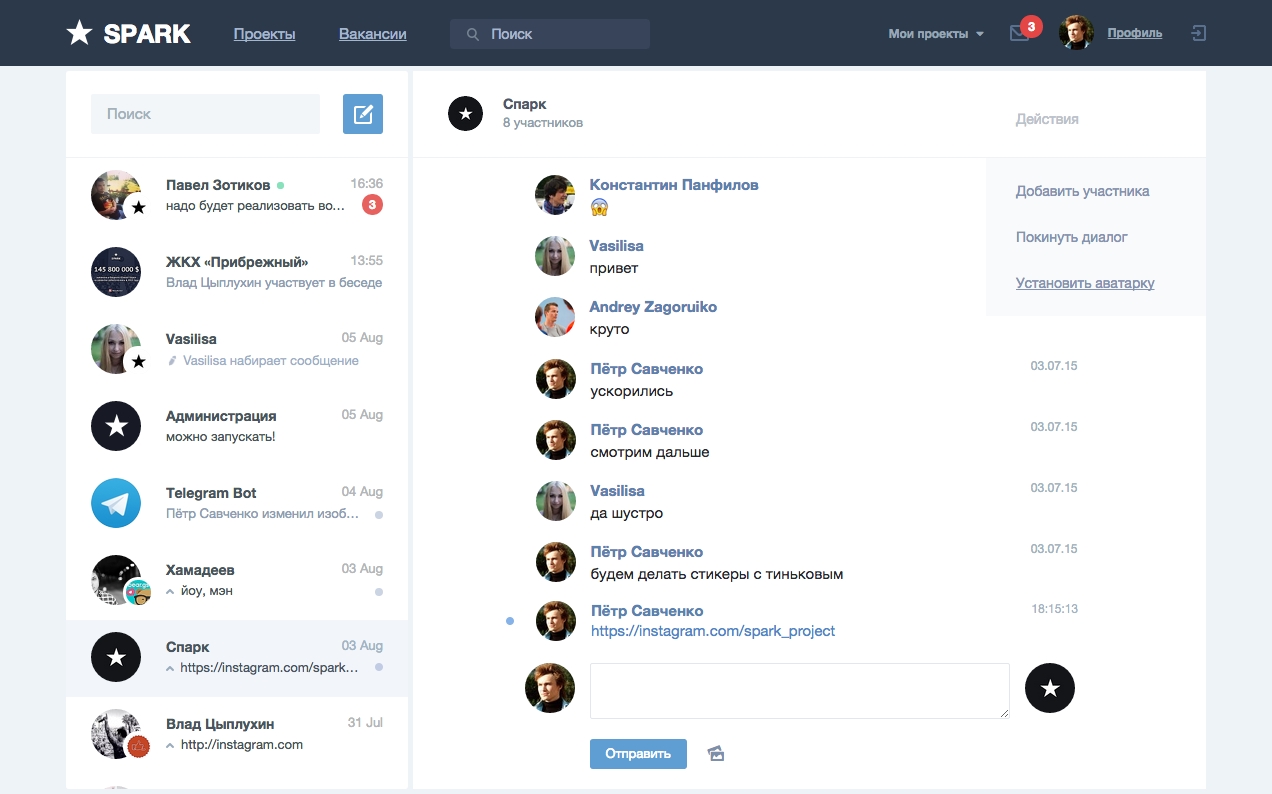Click the Спарк group avatar in chat header
Image resolution: width=1272 pixels, height=794 pixels.
coord(465,114)
